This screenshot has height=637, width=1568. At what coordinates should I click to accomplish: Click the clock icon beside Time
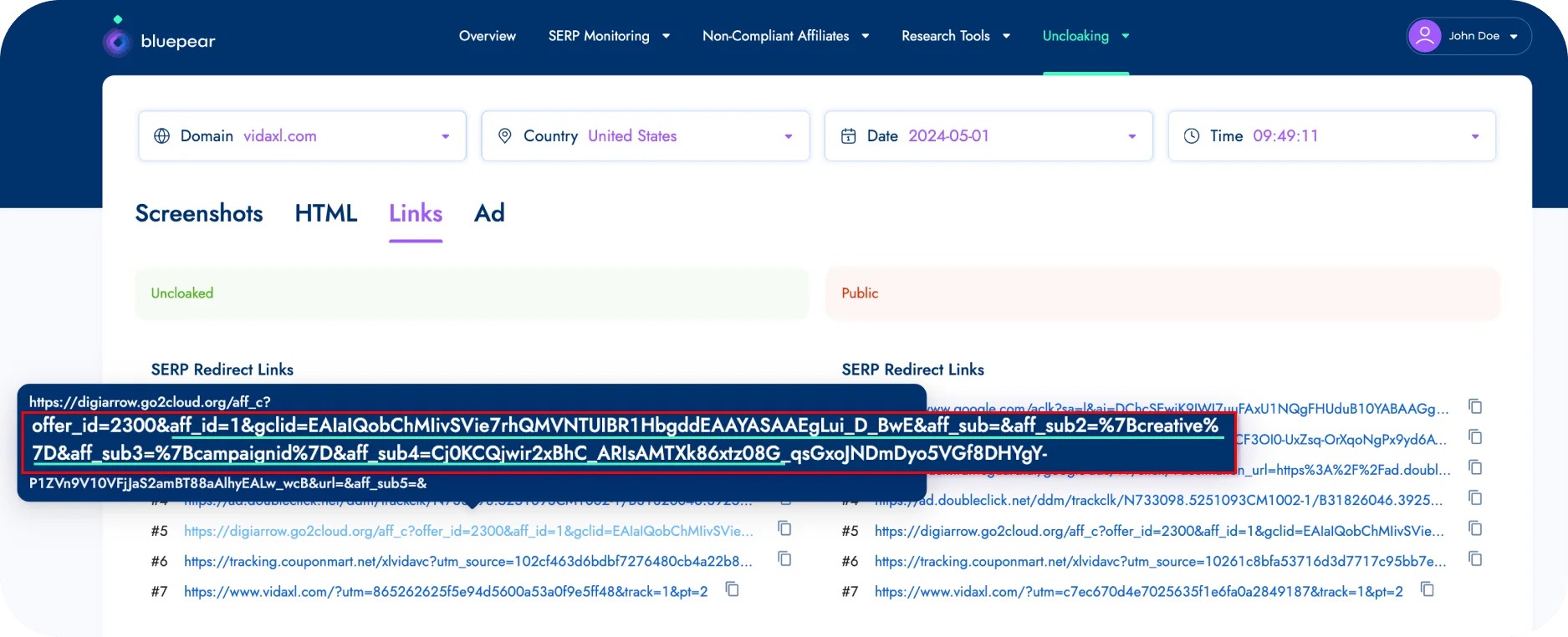(1192, 136)
